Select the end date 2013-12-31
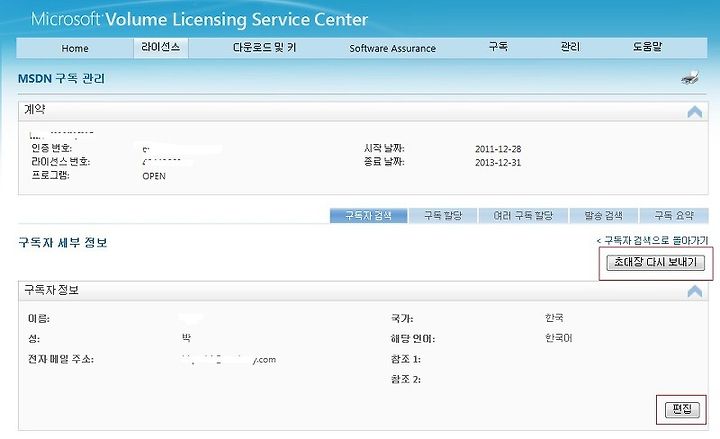The height and width of the screenshot is (439, 720). (x=498, y=163)
